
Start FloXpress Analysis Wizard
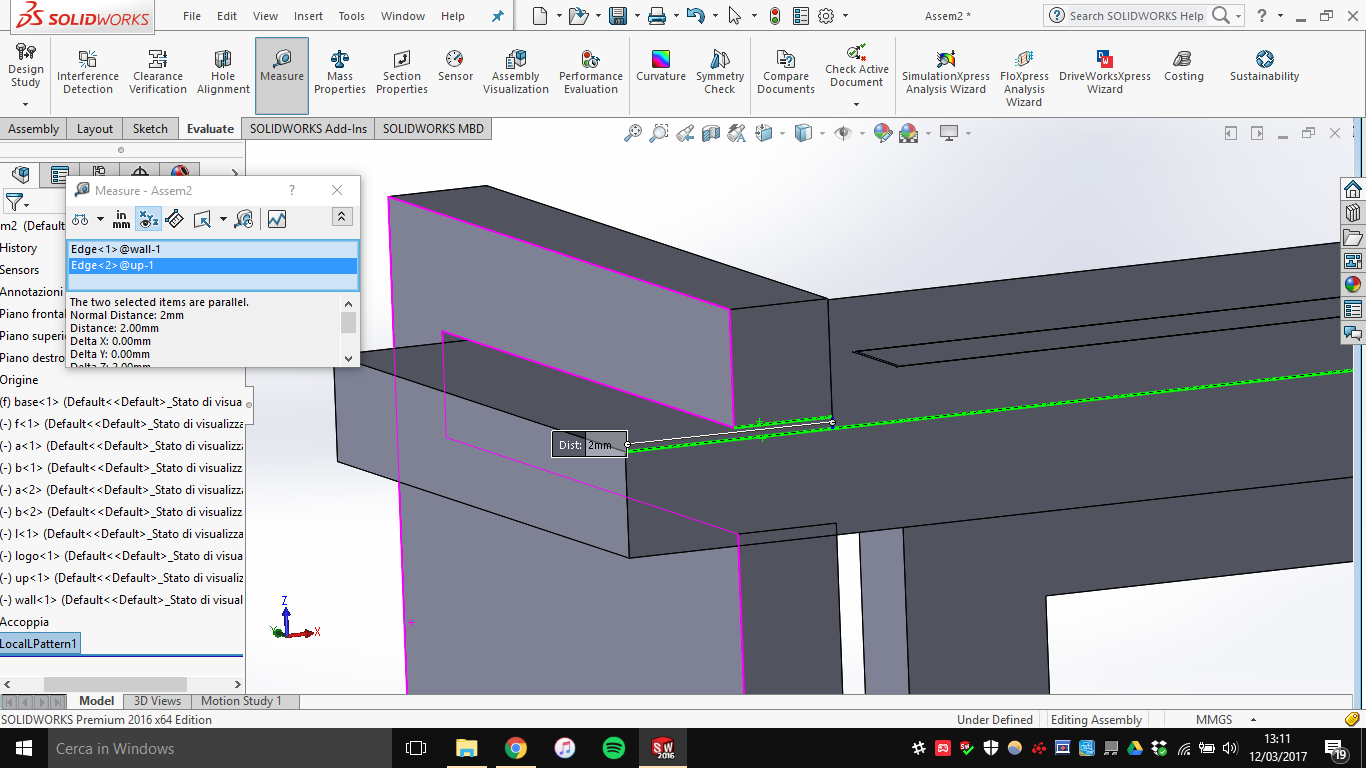[x=1024, y=78]
